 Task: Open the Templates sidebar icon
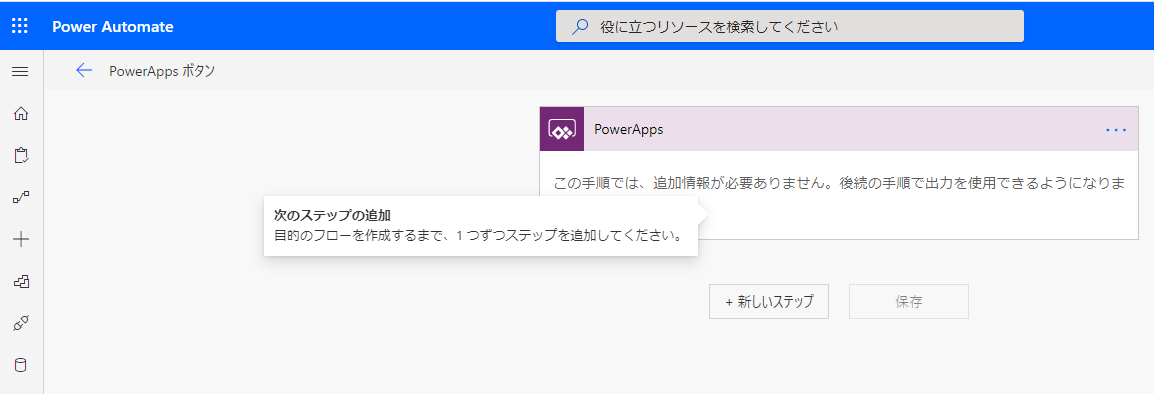21,281
